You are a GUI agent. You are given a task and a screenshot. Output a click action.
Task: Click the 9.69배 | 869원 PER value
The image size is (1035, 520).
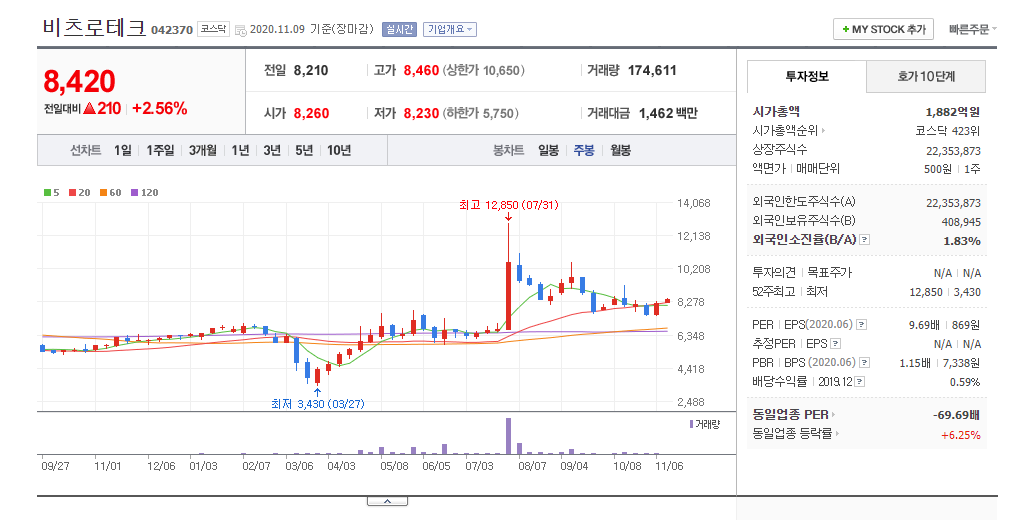tap(945, 325)
